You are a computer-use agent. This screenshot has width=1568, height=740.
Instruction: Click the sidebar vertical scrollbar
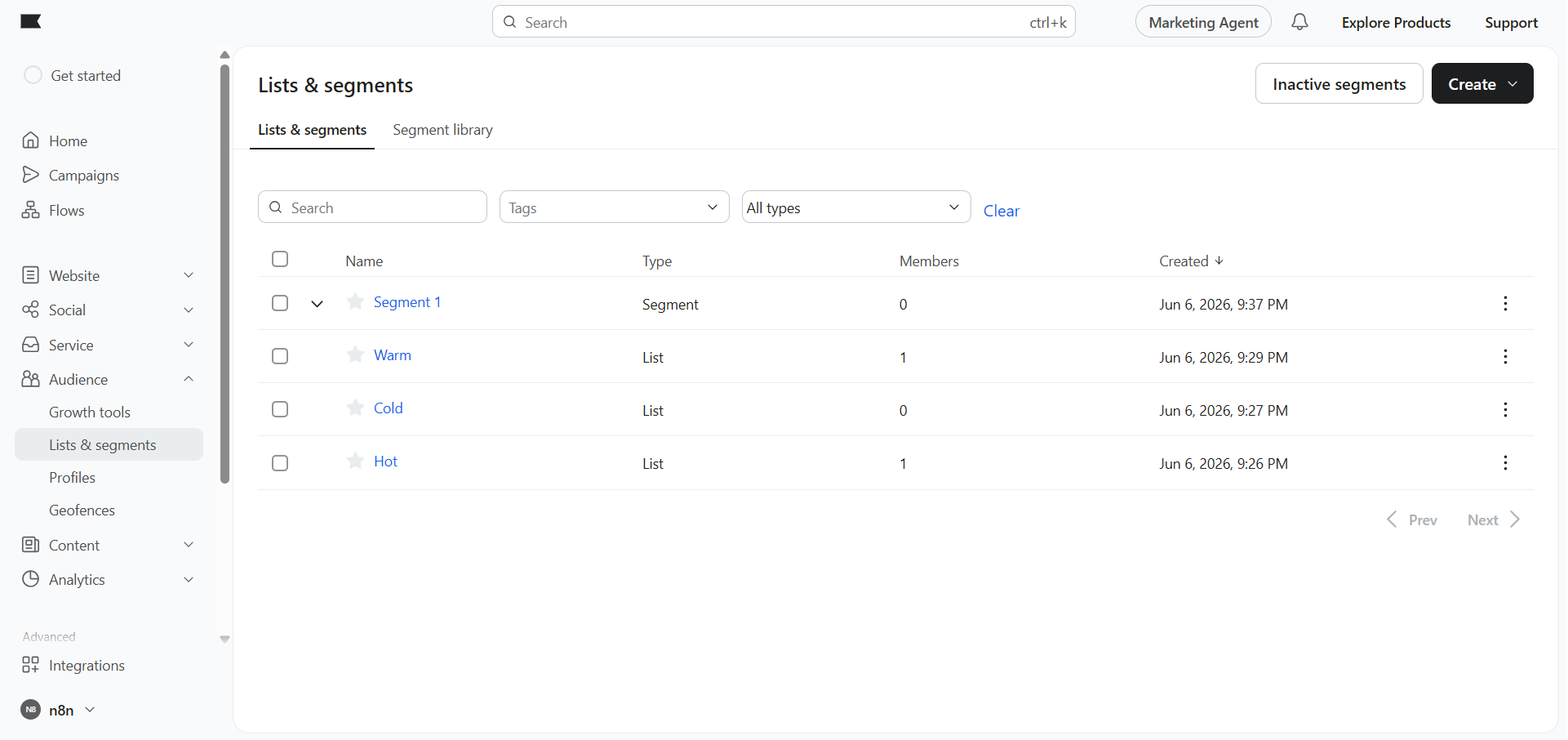coord(224,274)
